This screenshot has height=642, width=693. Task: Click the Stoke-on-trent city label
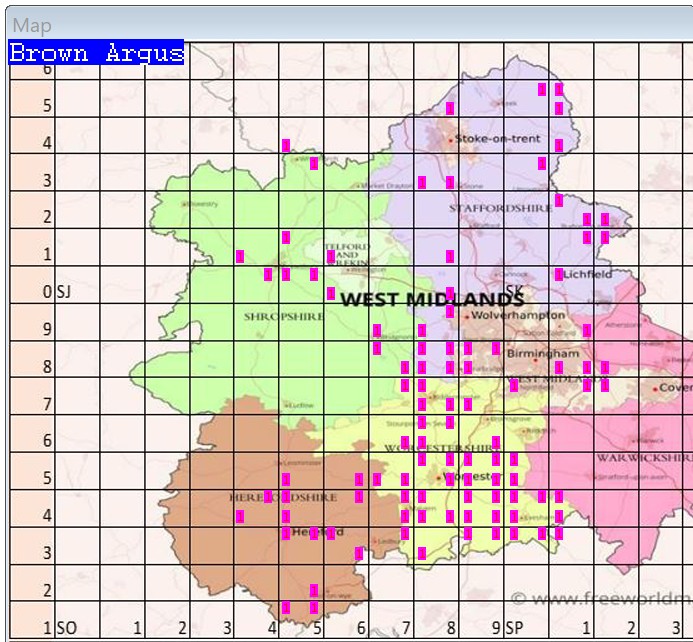pos(483,139)
